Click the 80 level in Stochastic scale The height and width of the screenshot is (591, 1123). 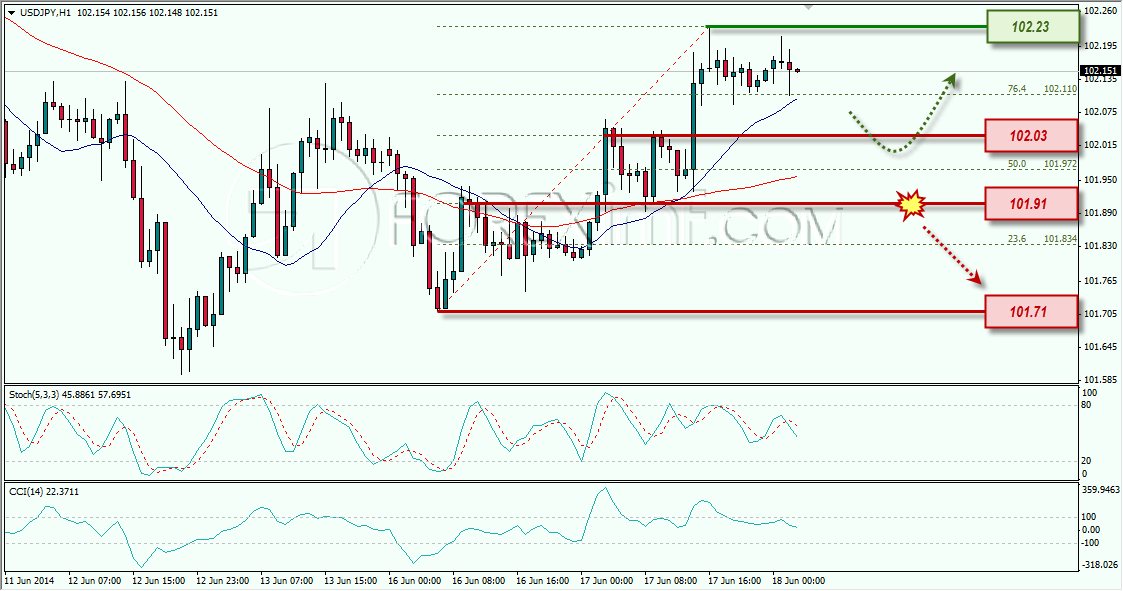pyautogui.click(x=1086, y=405)
